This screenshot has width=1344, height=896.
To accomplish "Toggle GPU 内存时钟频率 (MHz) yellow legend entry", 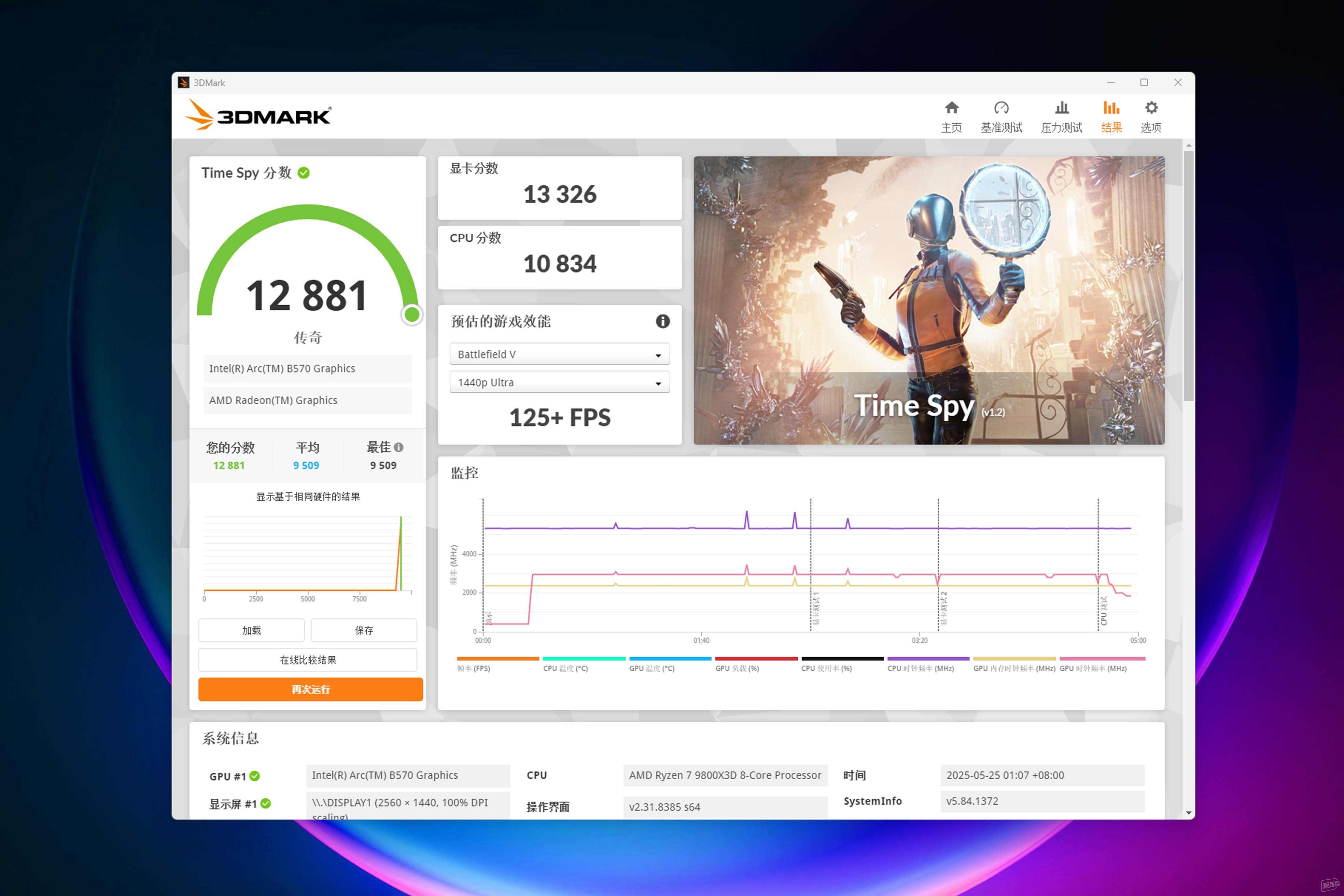I will (x=1014, y=664).
